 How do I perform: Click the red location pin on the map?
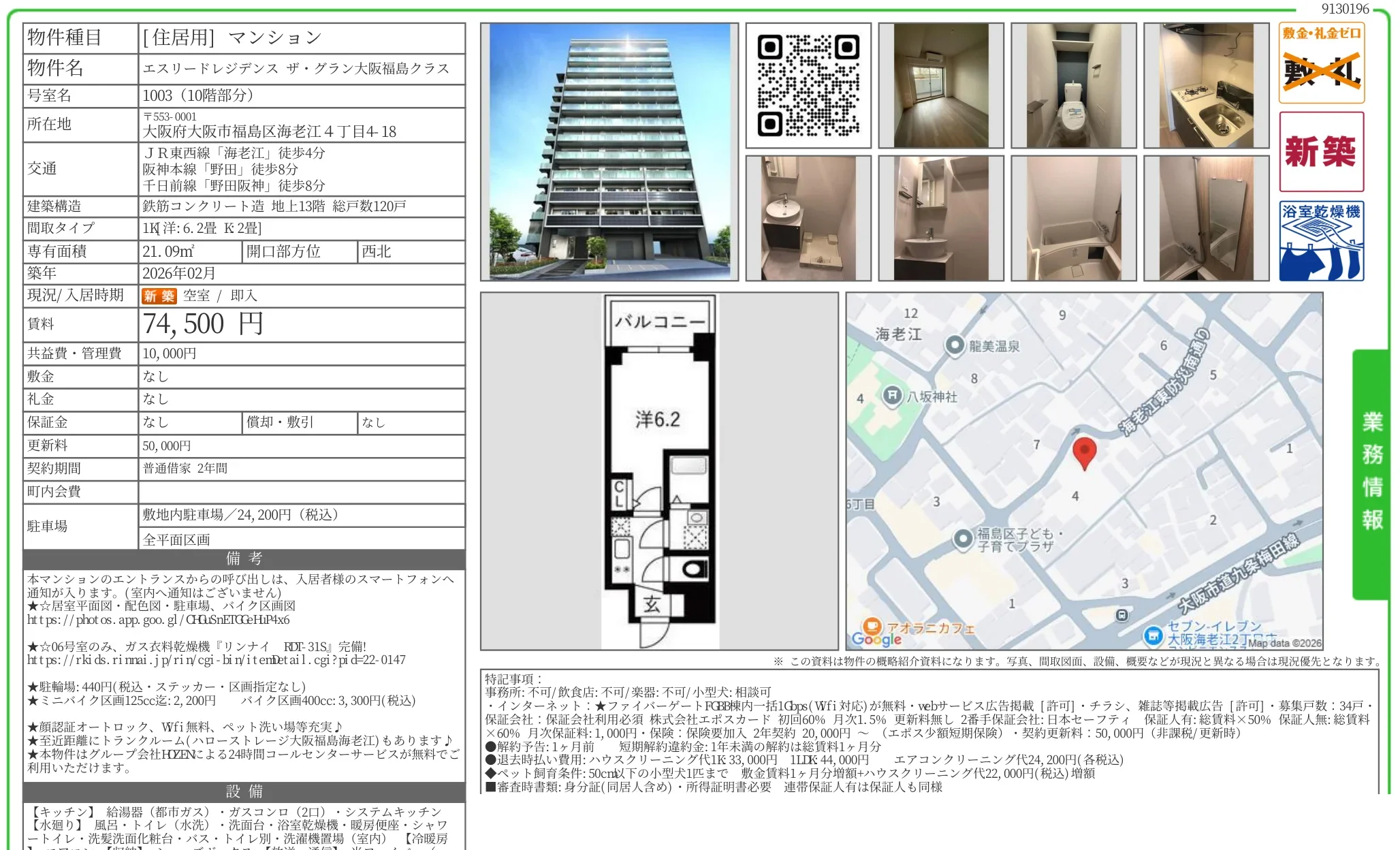coord(1085,453)
